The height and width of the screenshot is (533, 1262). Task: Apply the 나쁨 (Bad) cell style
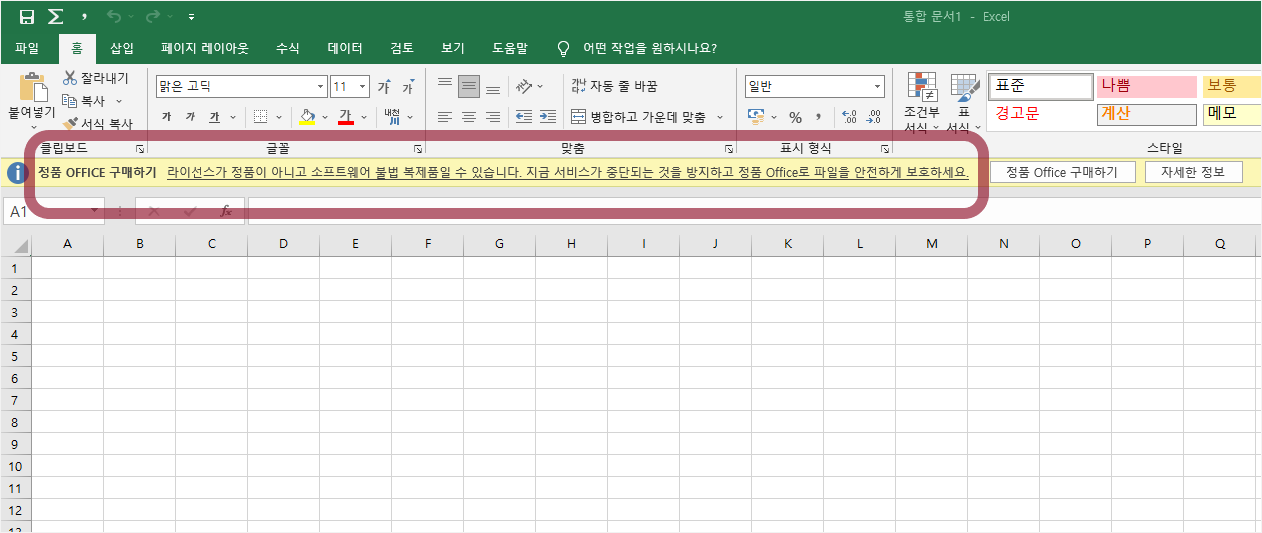1147,87
